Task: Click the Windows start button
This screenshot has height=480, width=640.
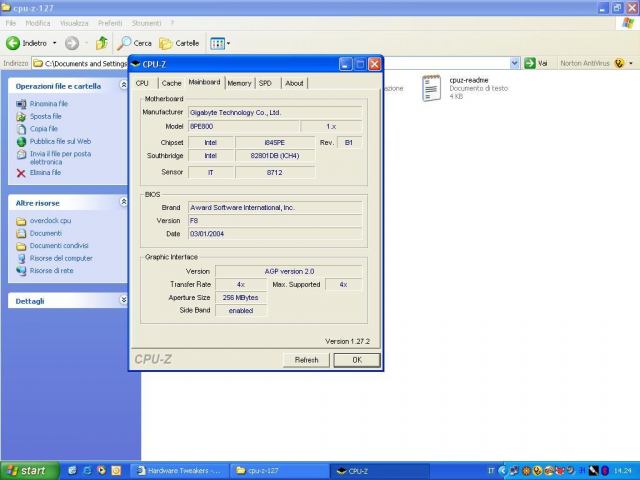Action: click(29, 471)
